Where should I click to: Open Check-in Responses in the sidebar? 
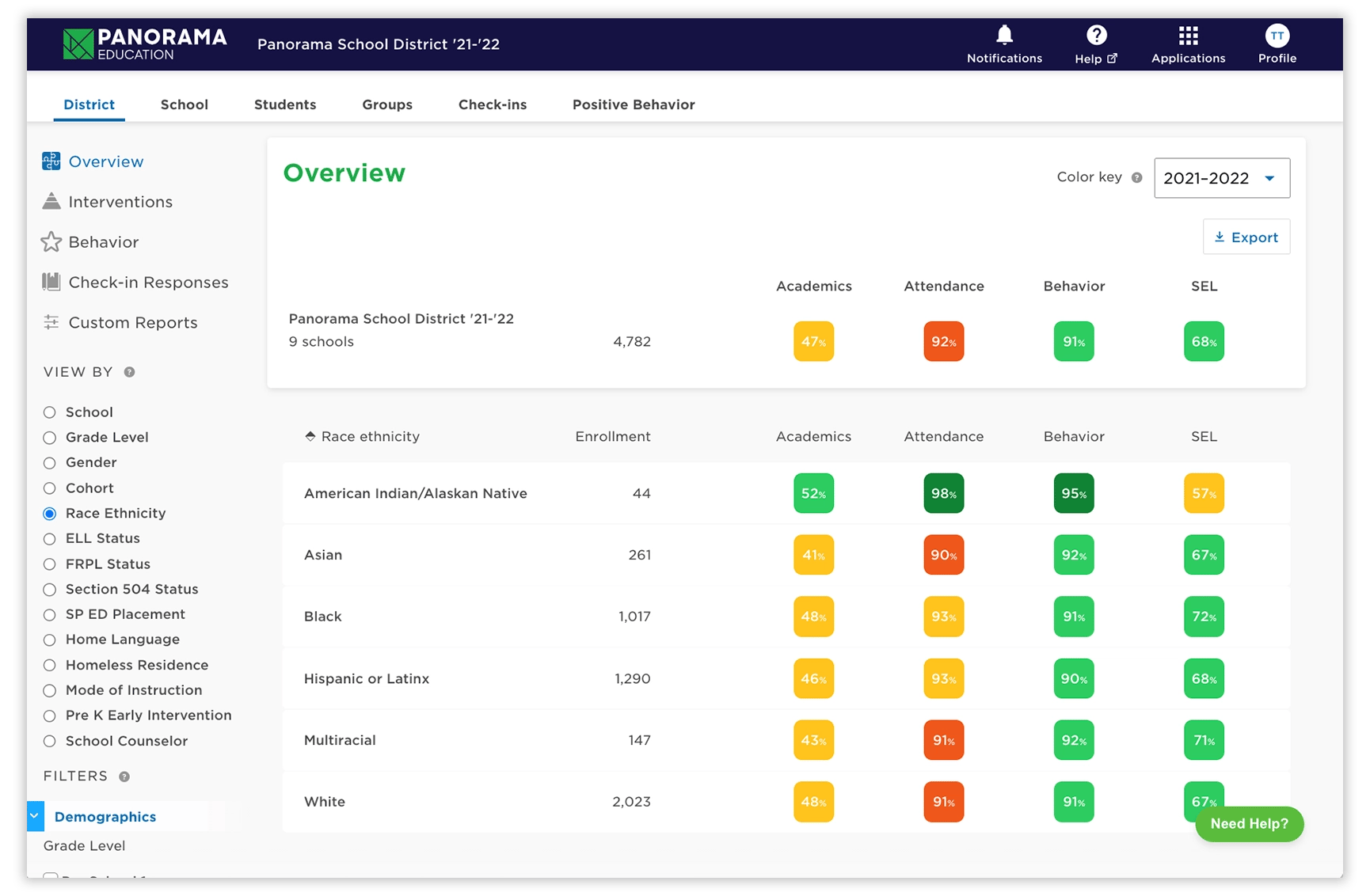(x=148, y=283)
